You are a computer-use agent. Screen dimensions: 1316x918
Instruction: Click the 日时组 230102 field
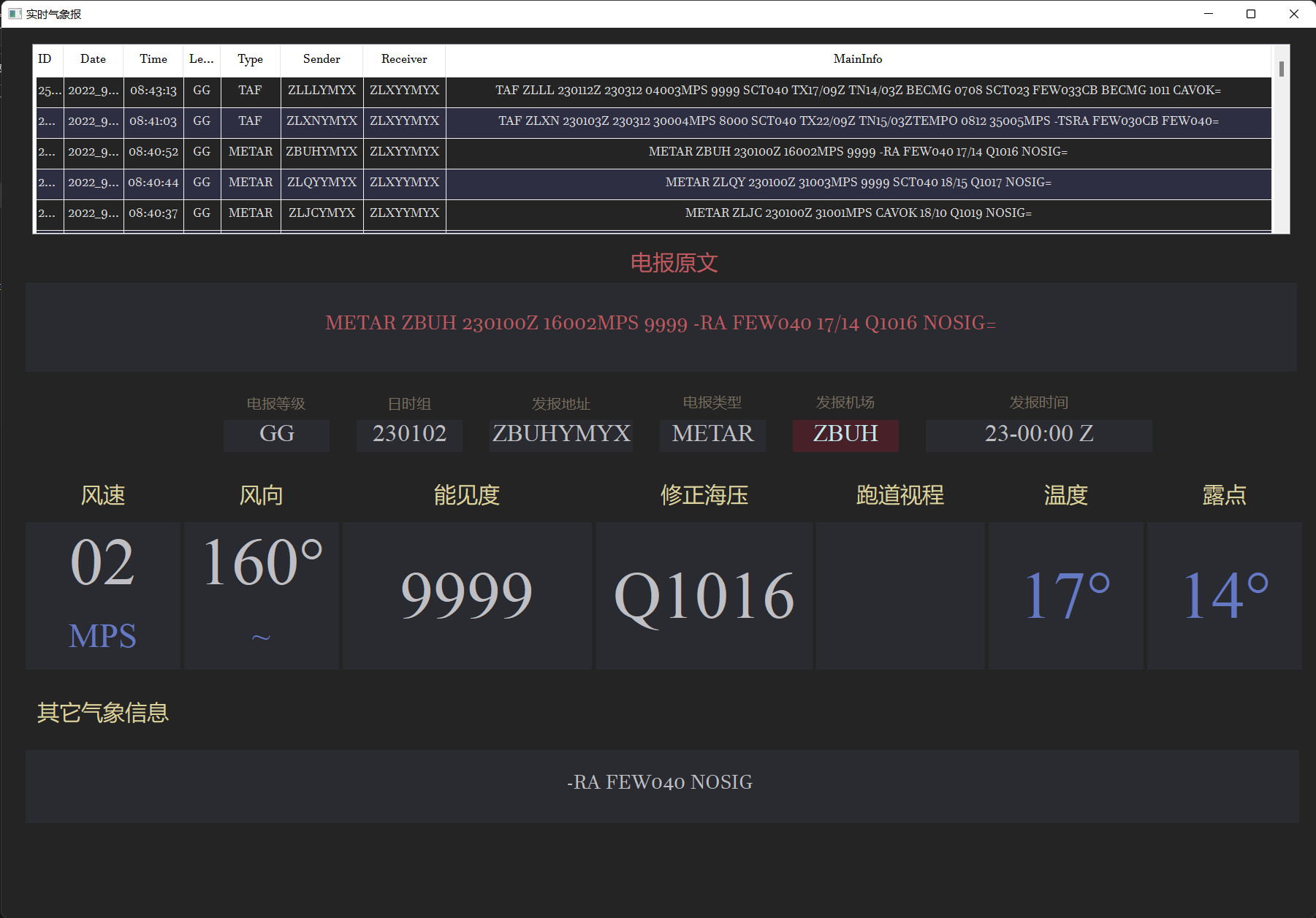pyautogui.click(x=409, y=435)
